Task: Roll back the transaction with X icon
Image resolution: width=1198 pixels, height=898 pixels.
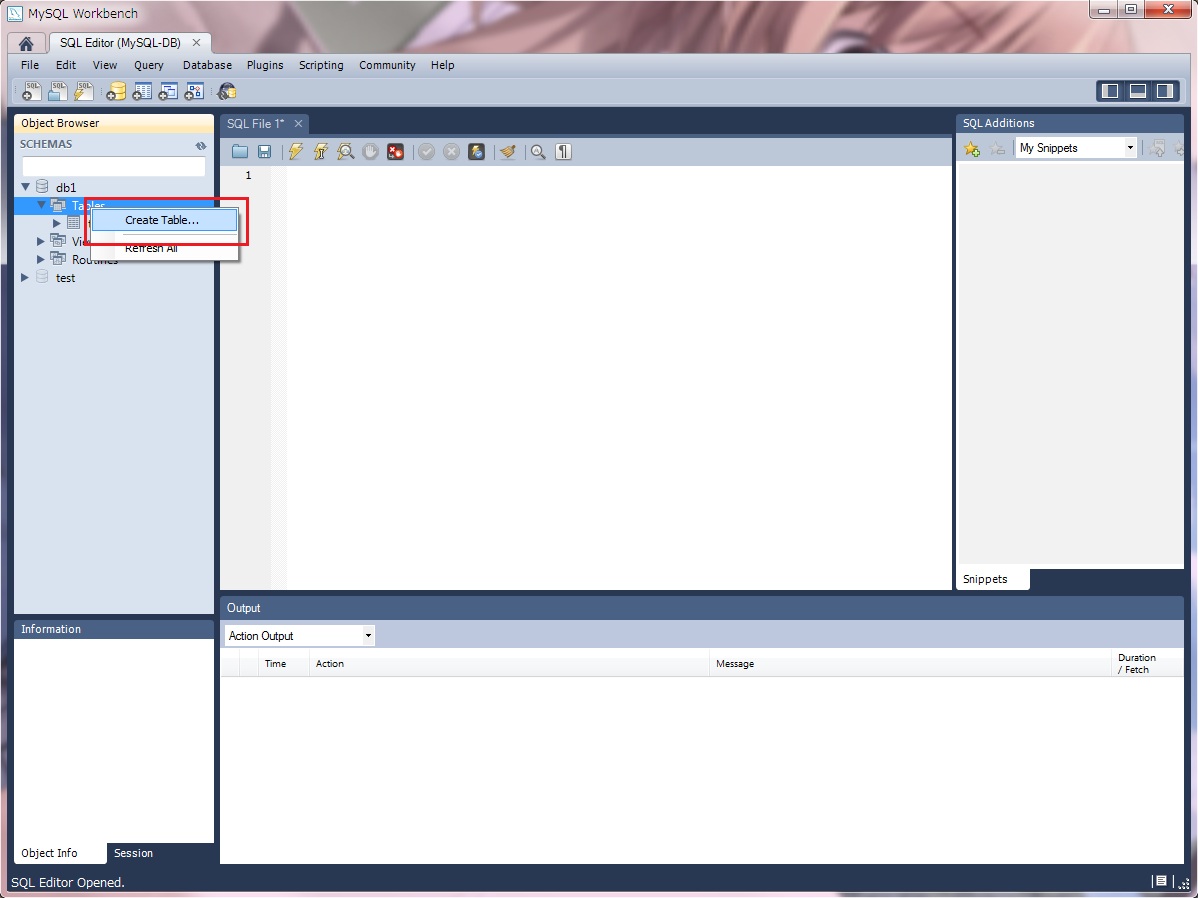Action: pos(452,151)
